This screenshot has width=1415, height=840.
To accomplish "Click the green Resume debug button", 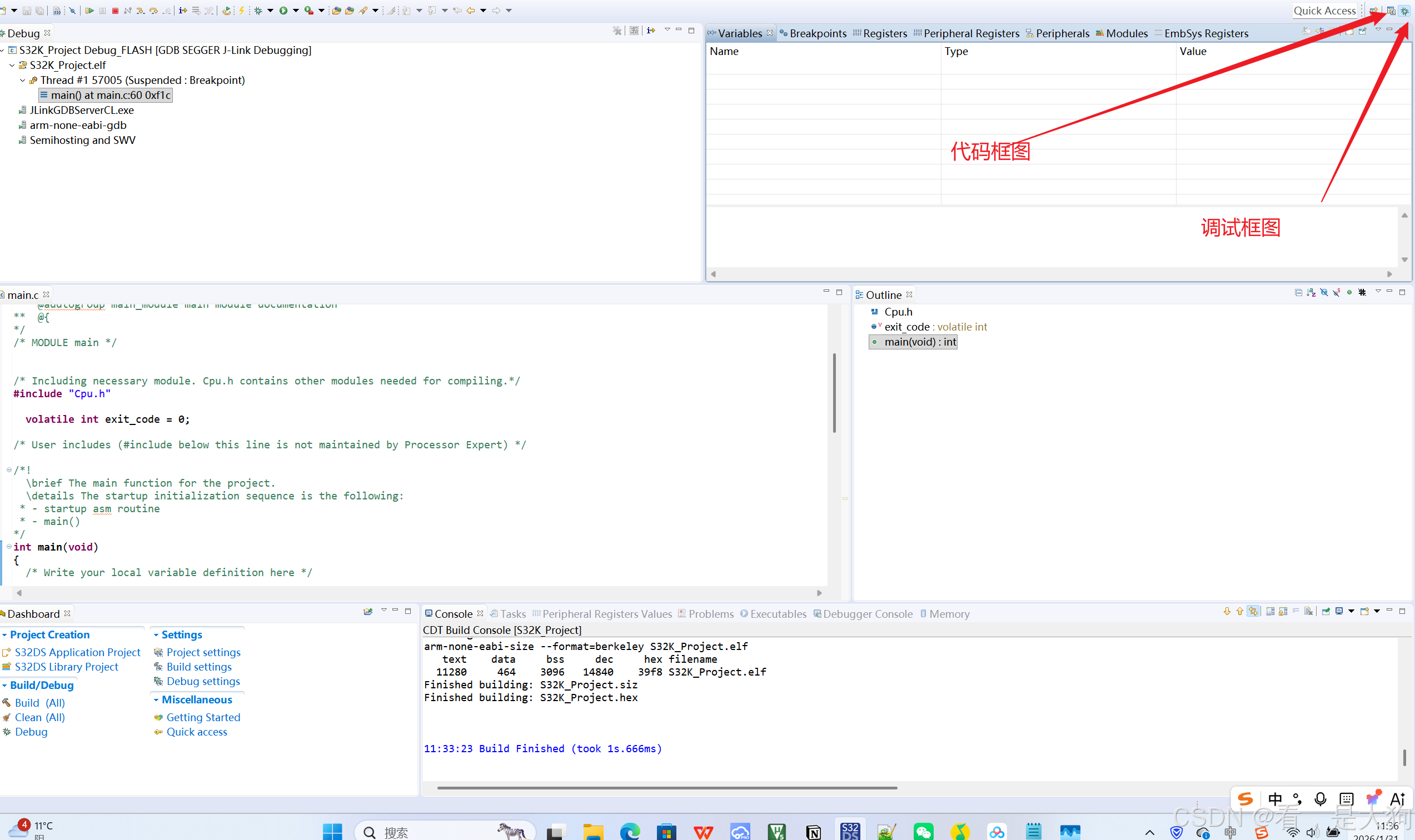I will 89,10.
